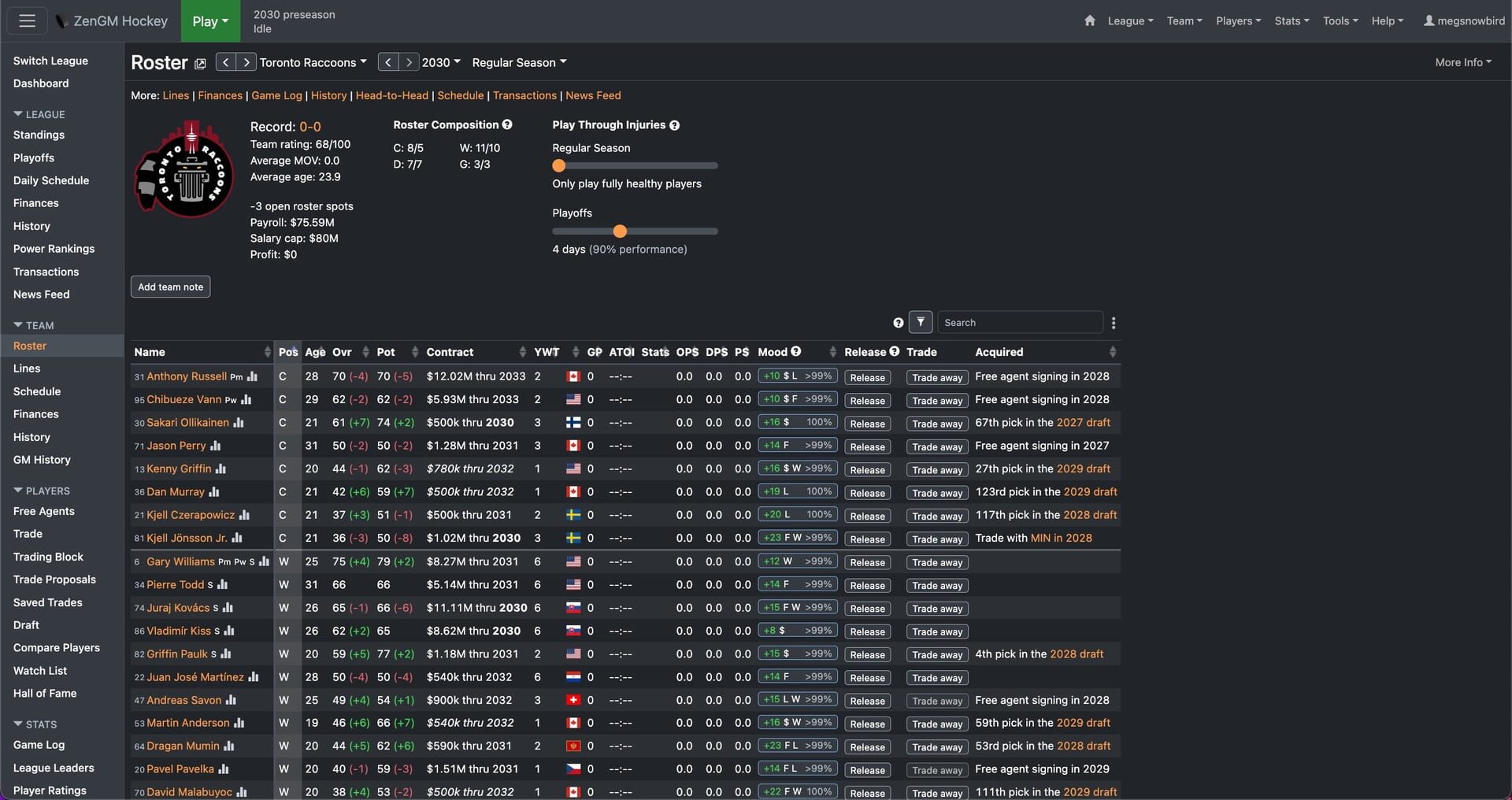This screenshot has height=800, width=1512.
Task: Open the three-dot menu next to the search box
Action: click(x=1114, y=323)
